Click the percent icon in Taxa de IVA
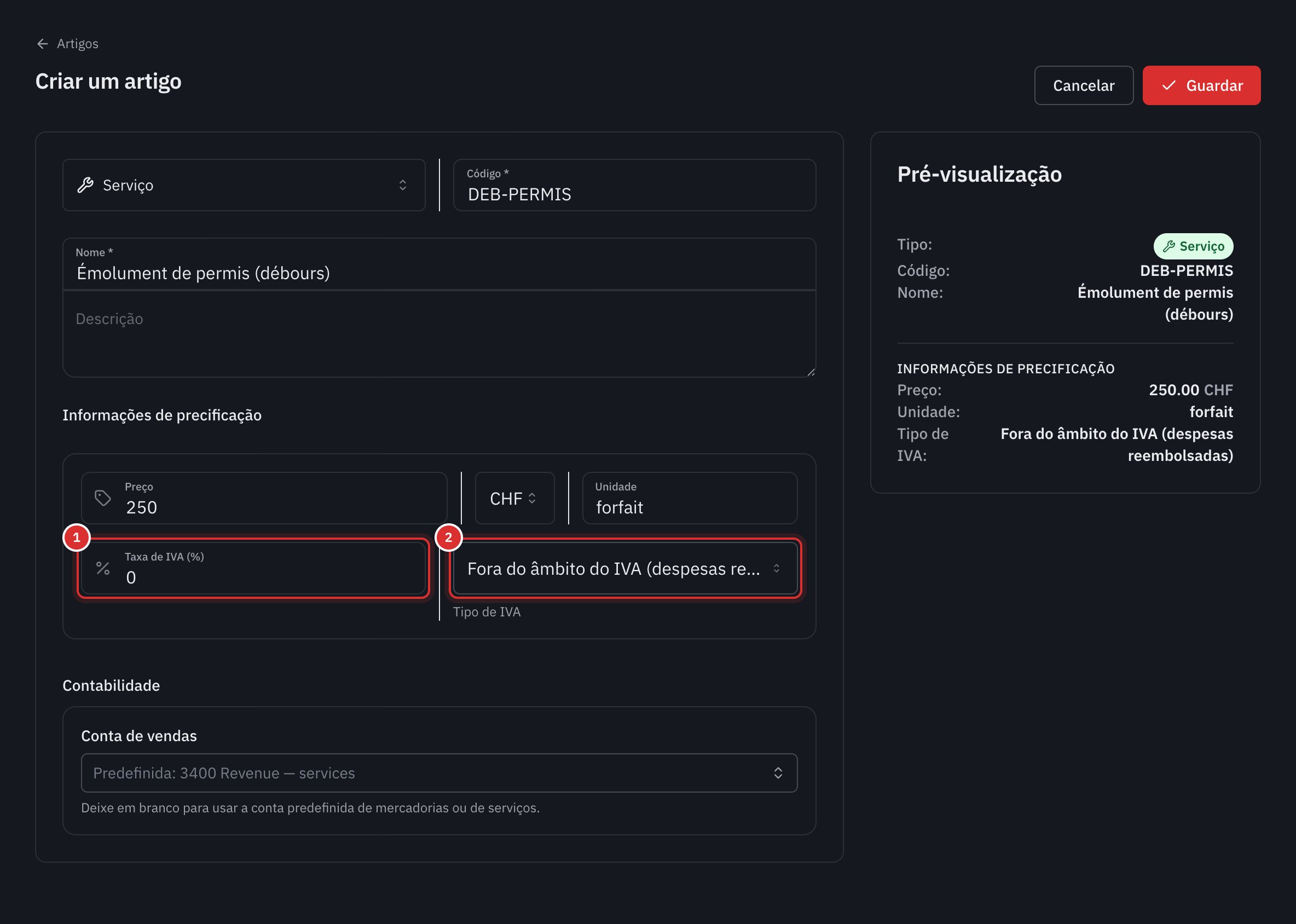 click(102, 568)
